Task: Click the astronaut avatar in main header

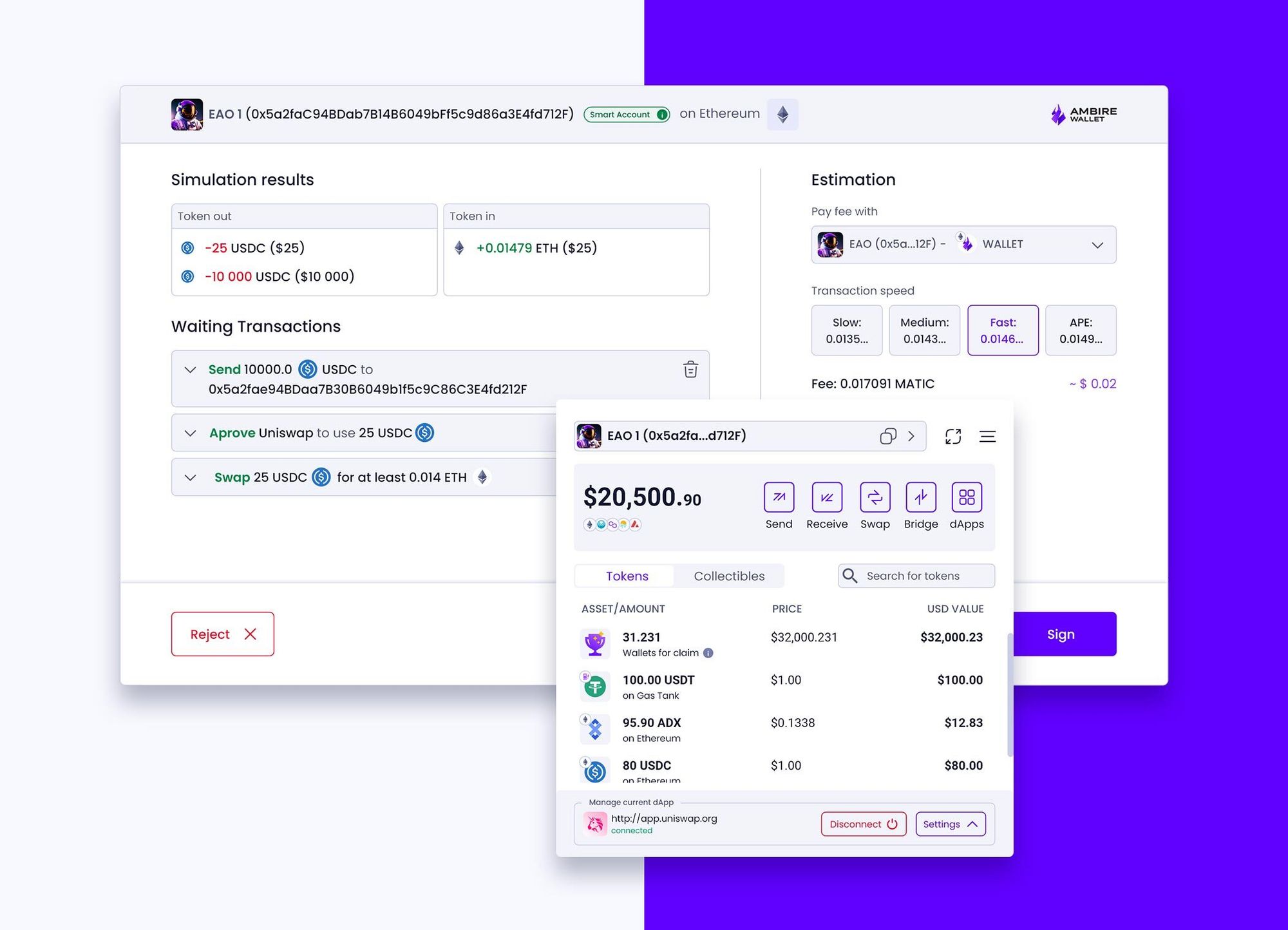Action: pos(187,115)
